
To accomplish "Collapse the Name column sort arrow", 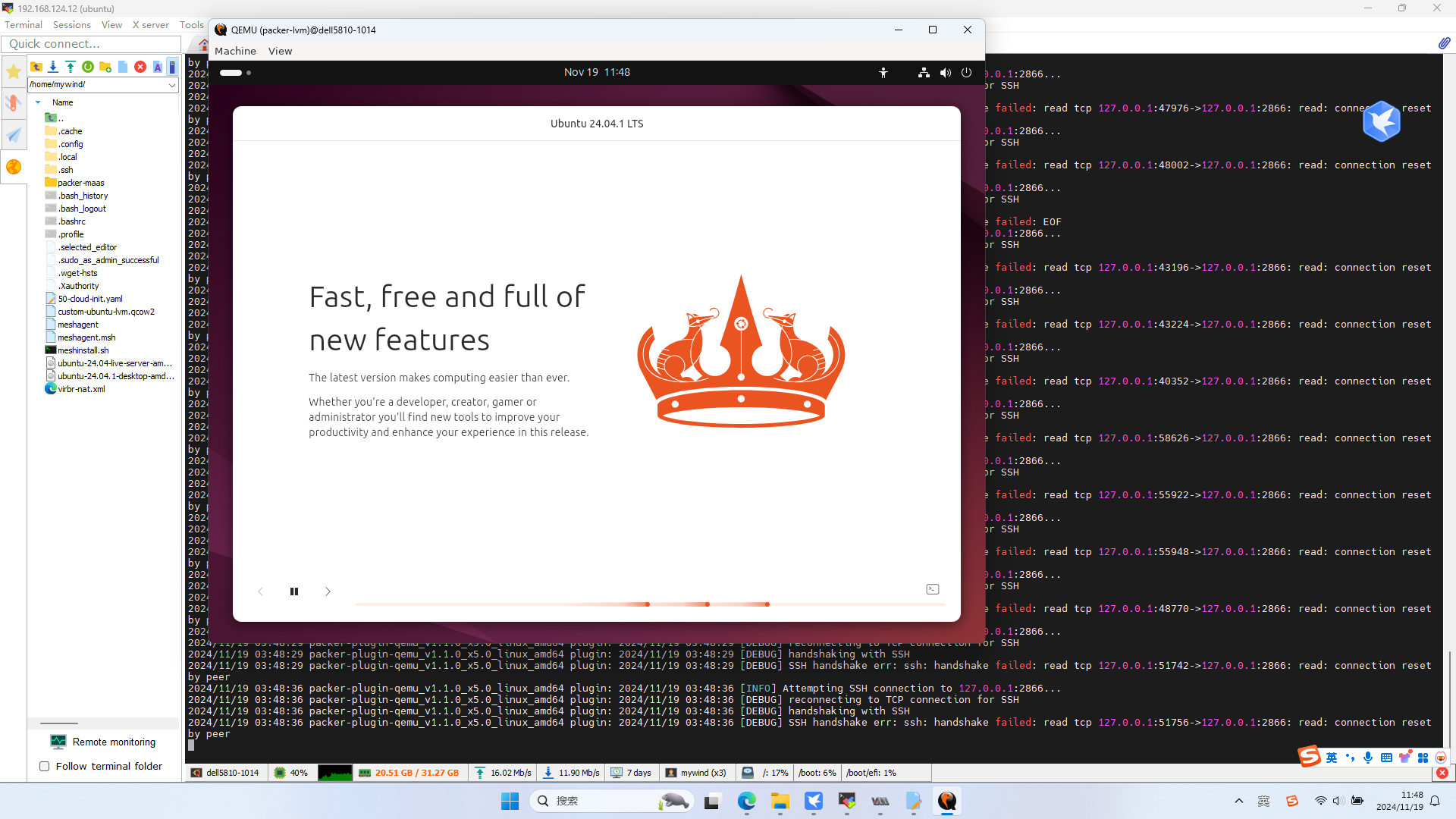I will pyautogui.click(x=38, y=102).
